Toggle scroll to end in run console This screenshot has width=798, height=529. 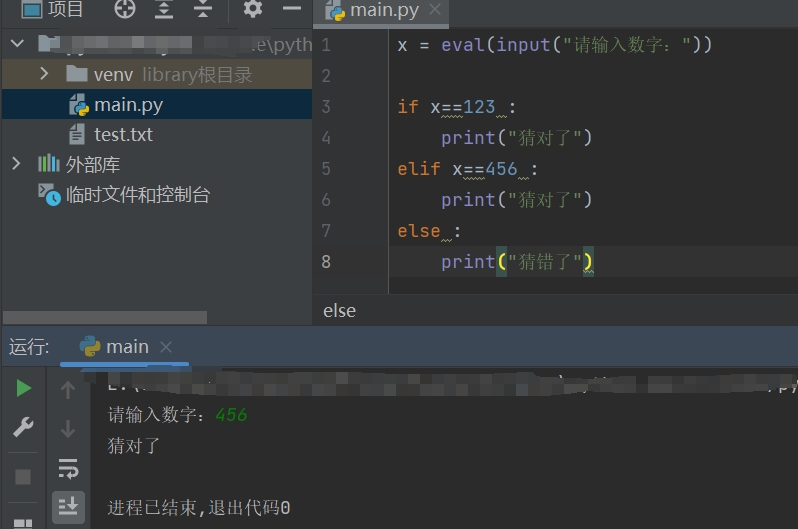(68, 506)
